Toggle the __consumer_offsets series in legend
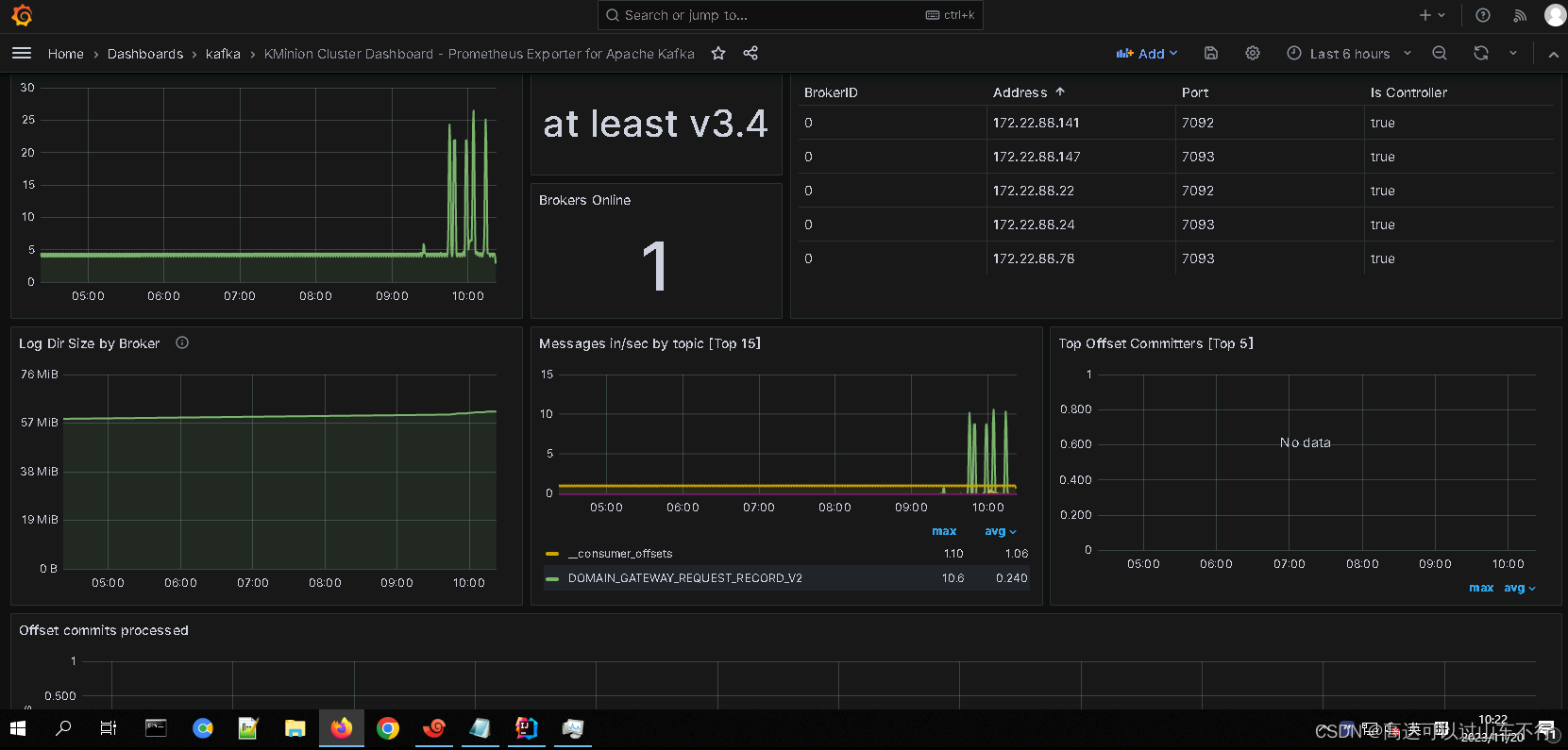The height and width of the screenshot is (750, 1568). tap(620, 554)
